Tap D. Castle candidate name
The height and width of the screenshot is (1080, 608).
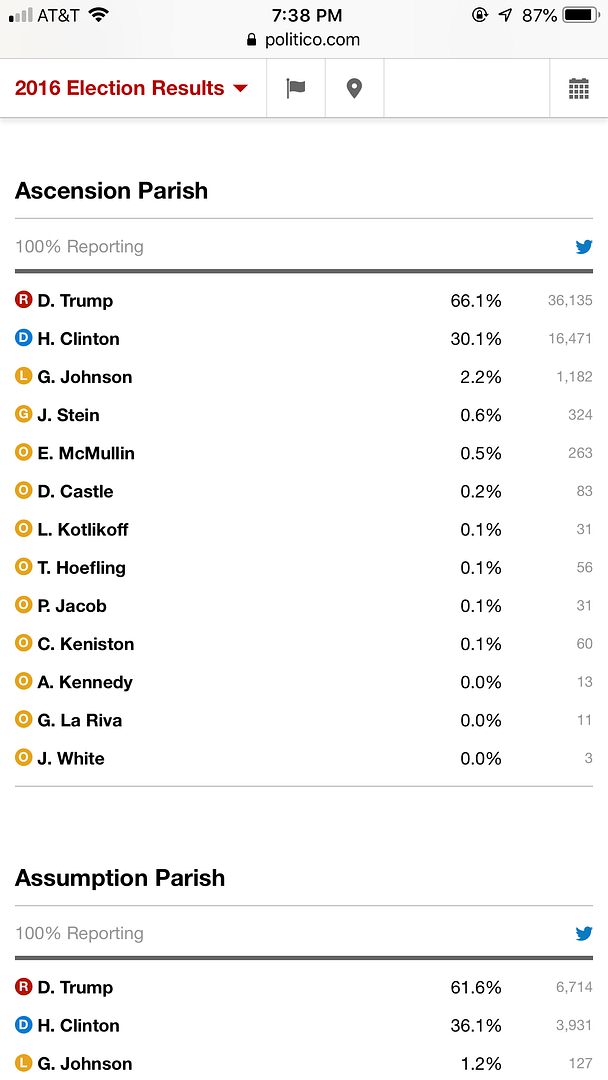click(x=75, y=491)
